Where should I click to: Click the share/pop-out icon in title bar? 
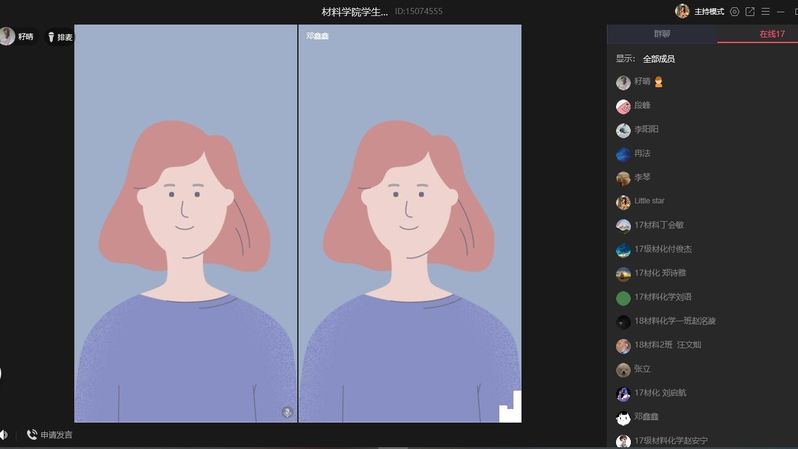coord(750,11)
